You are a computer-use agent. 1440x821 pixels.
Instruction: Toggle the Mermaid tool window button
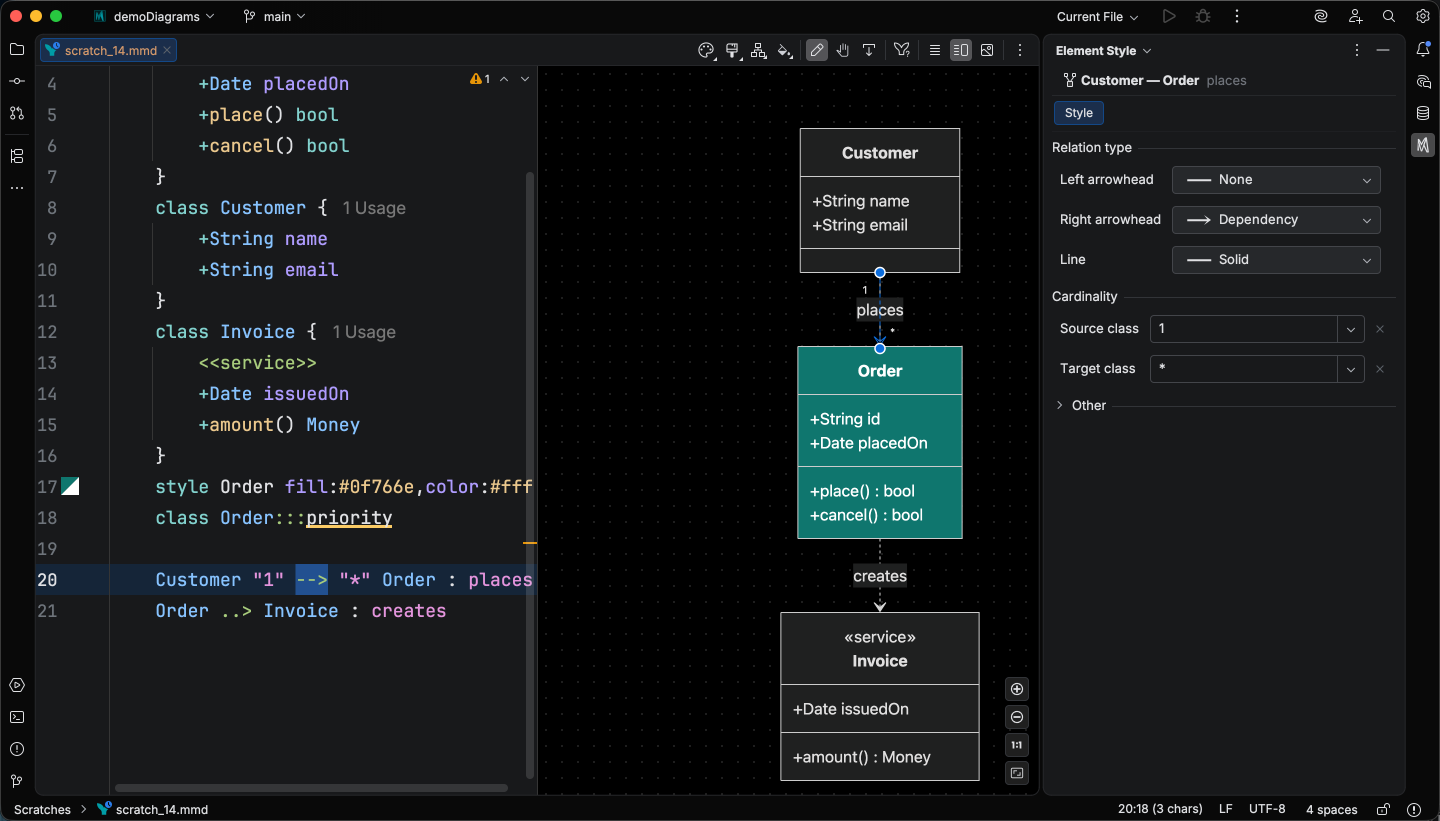coord(1423,145)
